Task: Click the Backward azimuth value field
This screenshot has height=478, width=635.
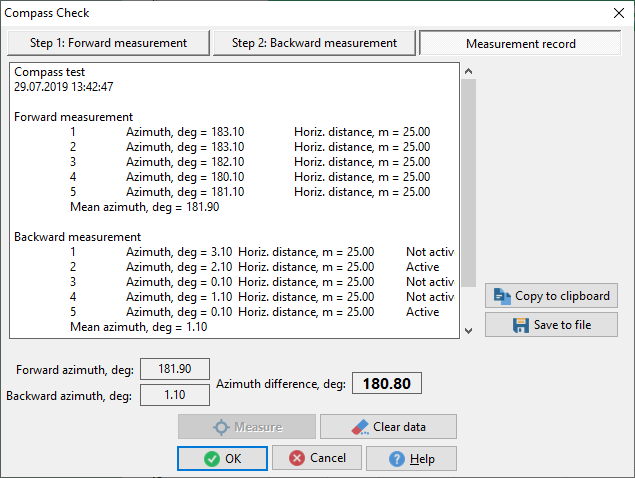Action: [175, 395]
